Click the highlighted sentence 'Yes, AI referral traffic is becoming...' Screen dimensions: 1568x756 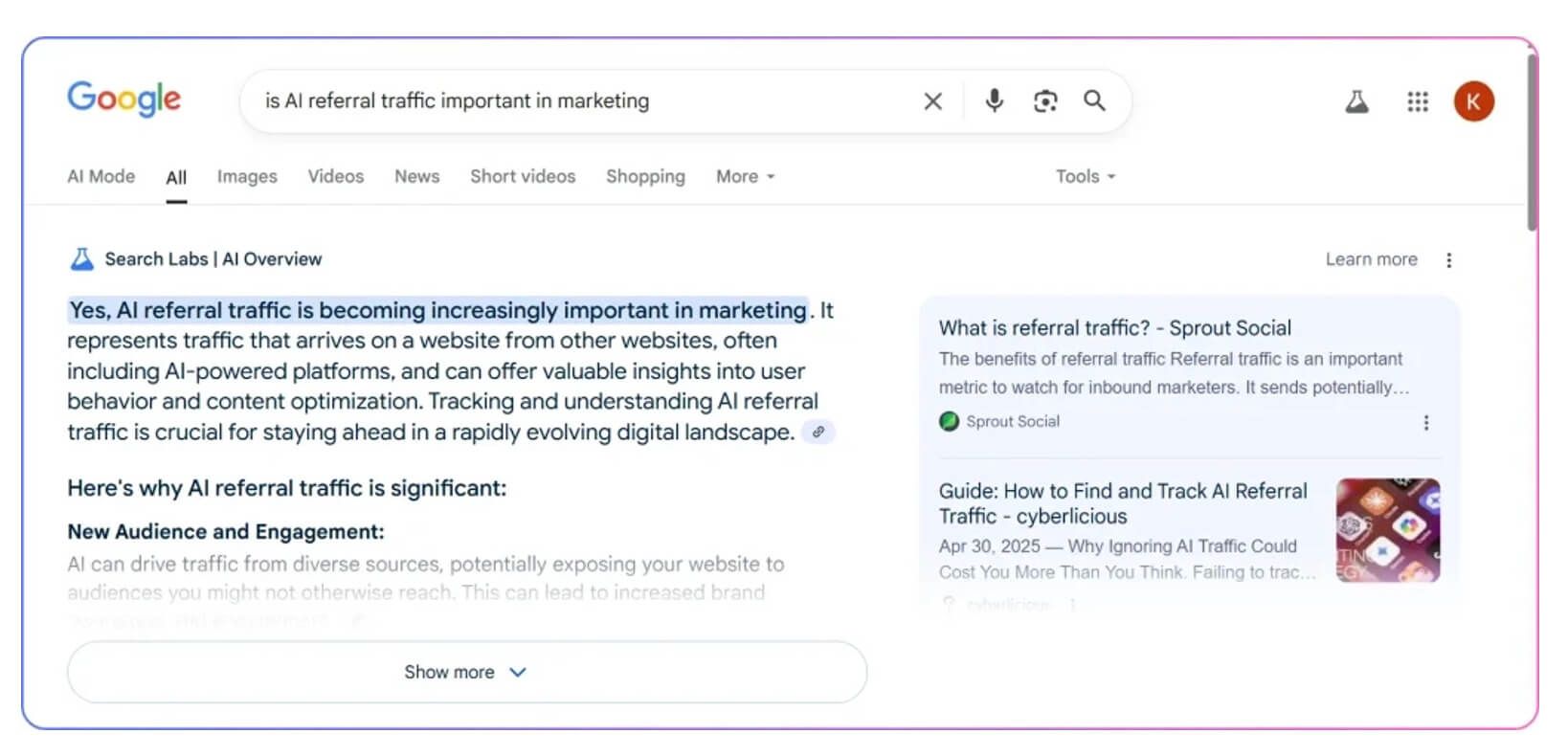(438, 310)
